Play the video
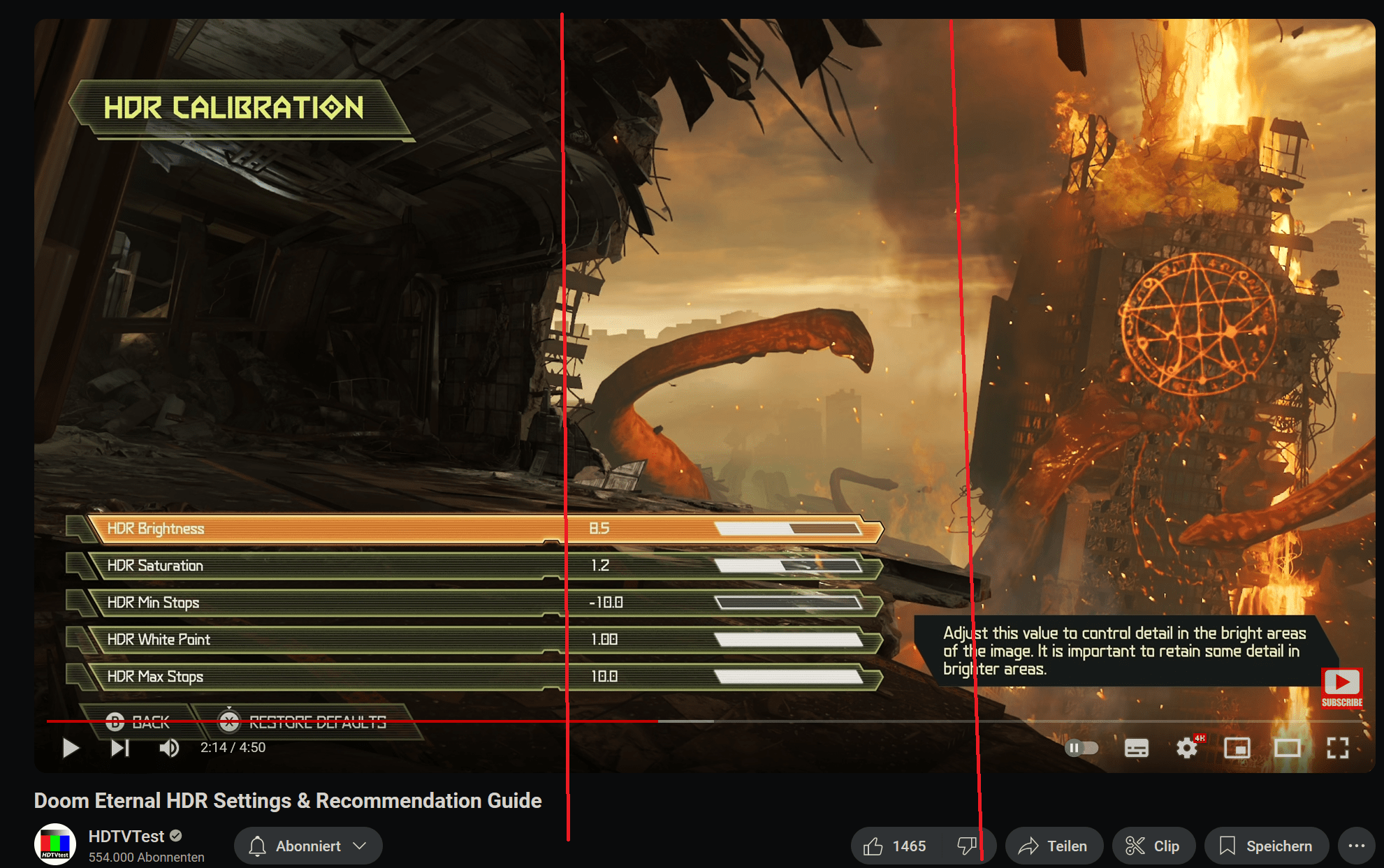1384x868 pixels. pos(71,748)
